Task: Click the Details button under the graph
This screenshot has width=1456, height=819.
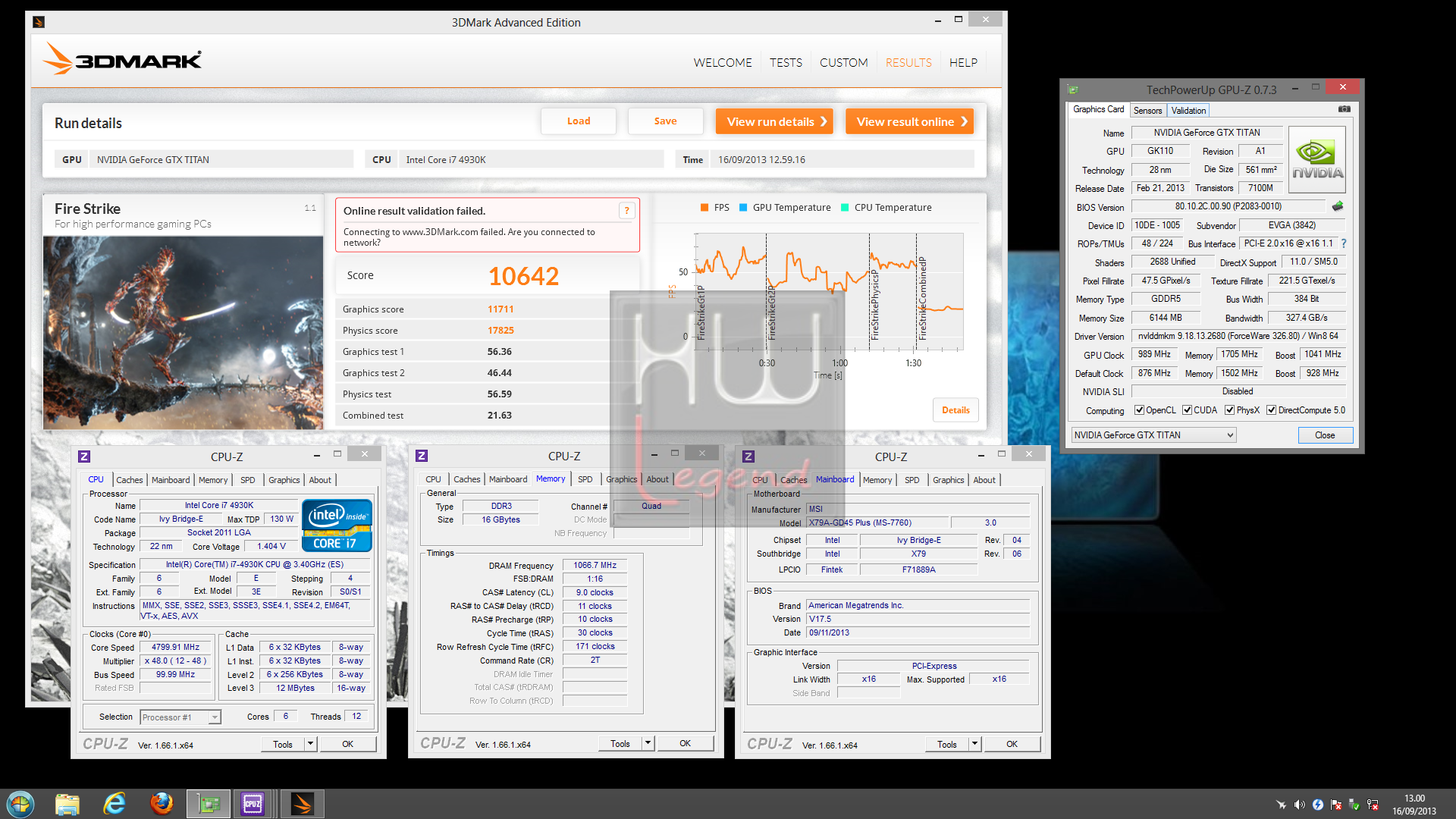Action: click(x=955, y=410)
